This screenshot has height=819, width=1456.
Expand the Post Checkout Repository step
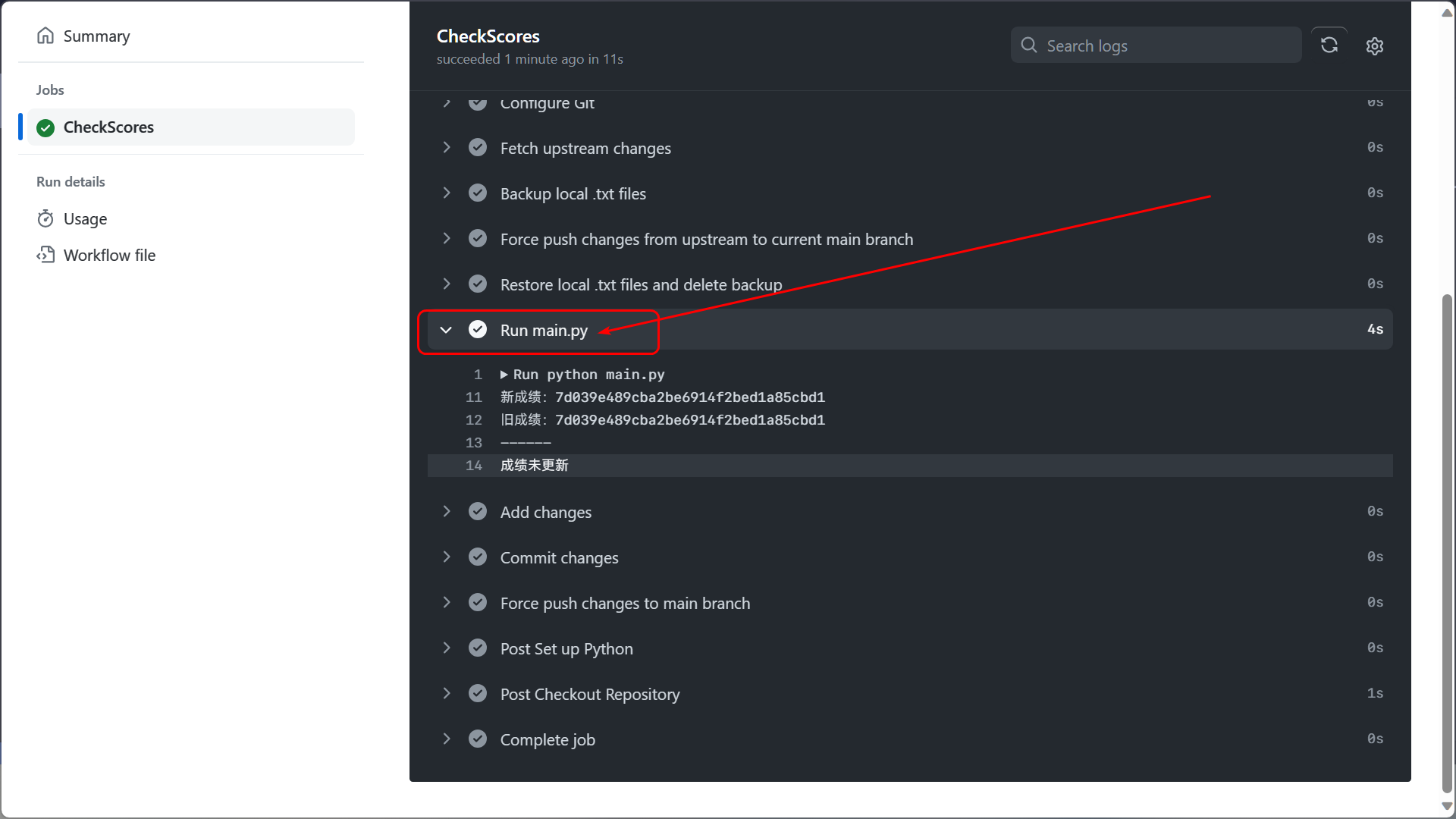446,693
